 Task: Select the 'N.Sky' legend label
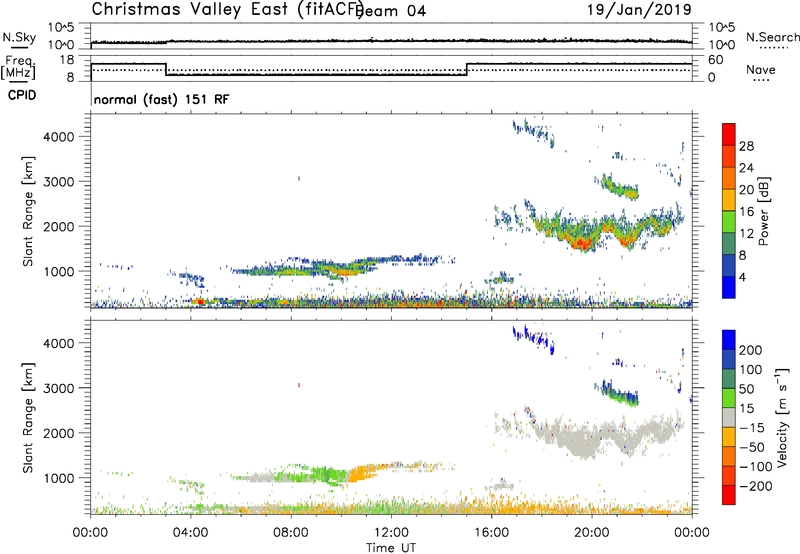(x=19, y=37)
